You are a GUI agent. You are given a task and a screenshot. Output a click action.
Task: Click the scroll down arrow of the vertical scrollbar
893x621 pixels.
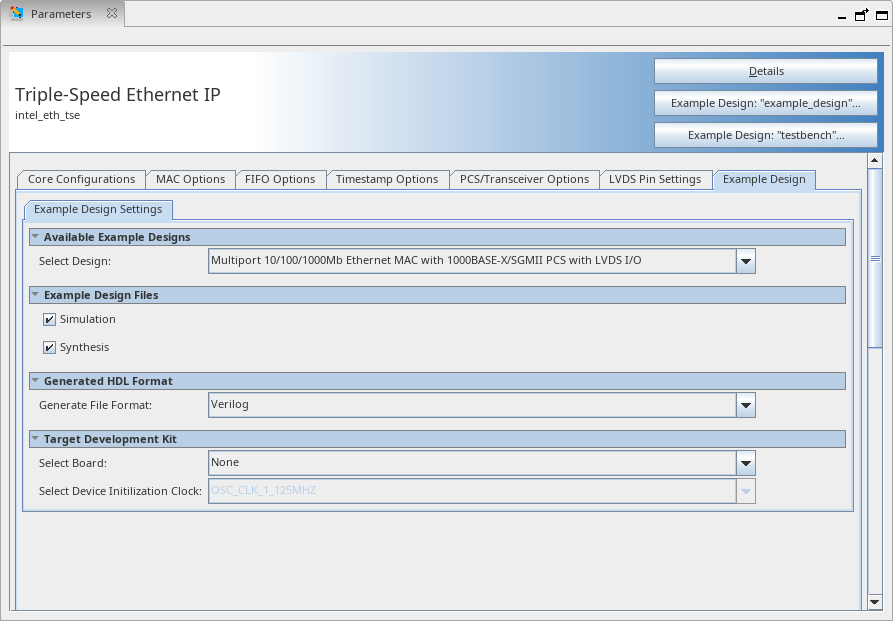[x=875, y=602]
